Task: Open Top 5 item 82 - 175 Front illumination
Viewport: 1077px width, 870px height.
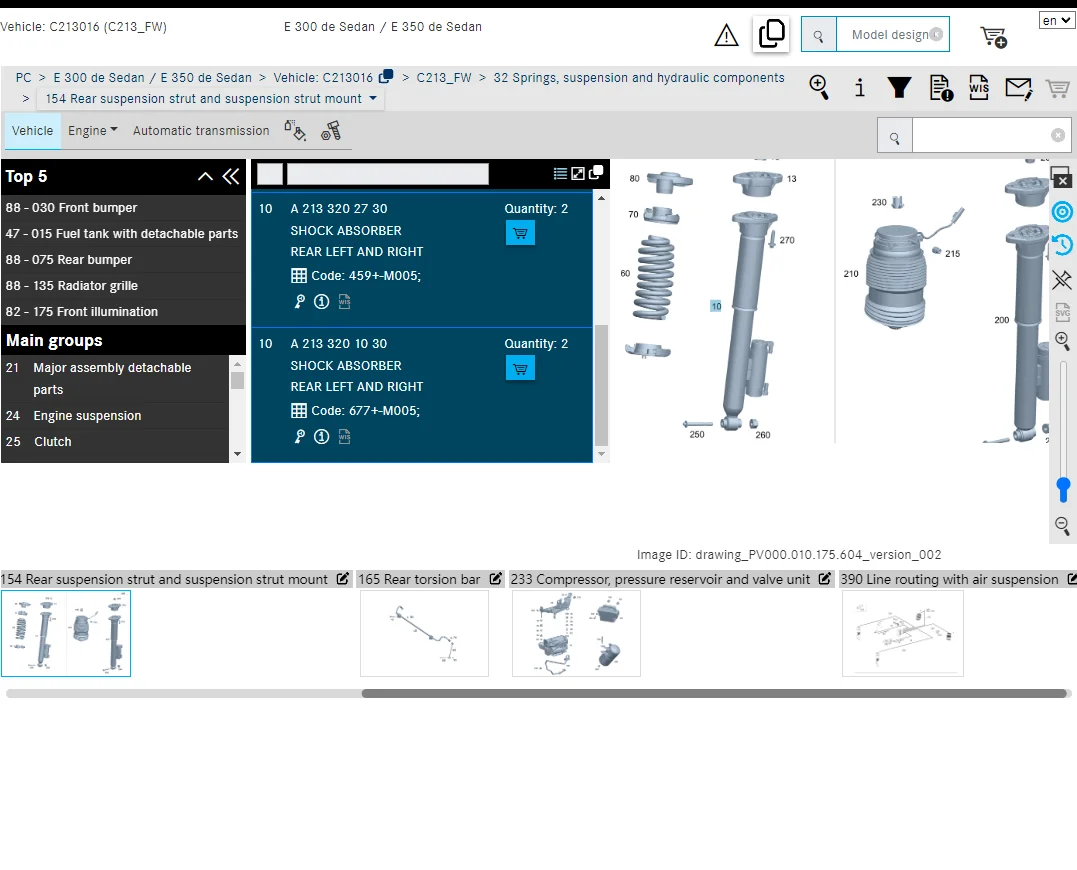Action: click(x=124, y=312)
